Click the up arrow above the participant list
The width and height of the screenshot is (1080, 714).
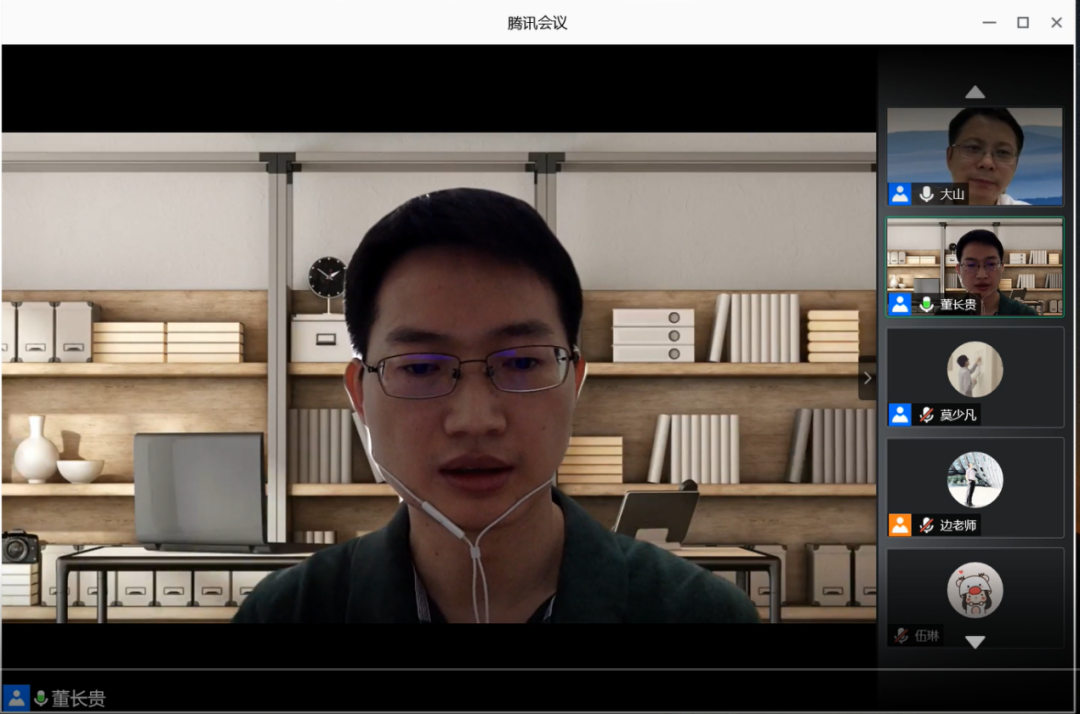[975, 90]
